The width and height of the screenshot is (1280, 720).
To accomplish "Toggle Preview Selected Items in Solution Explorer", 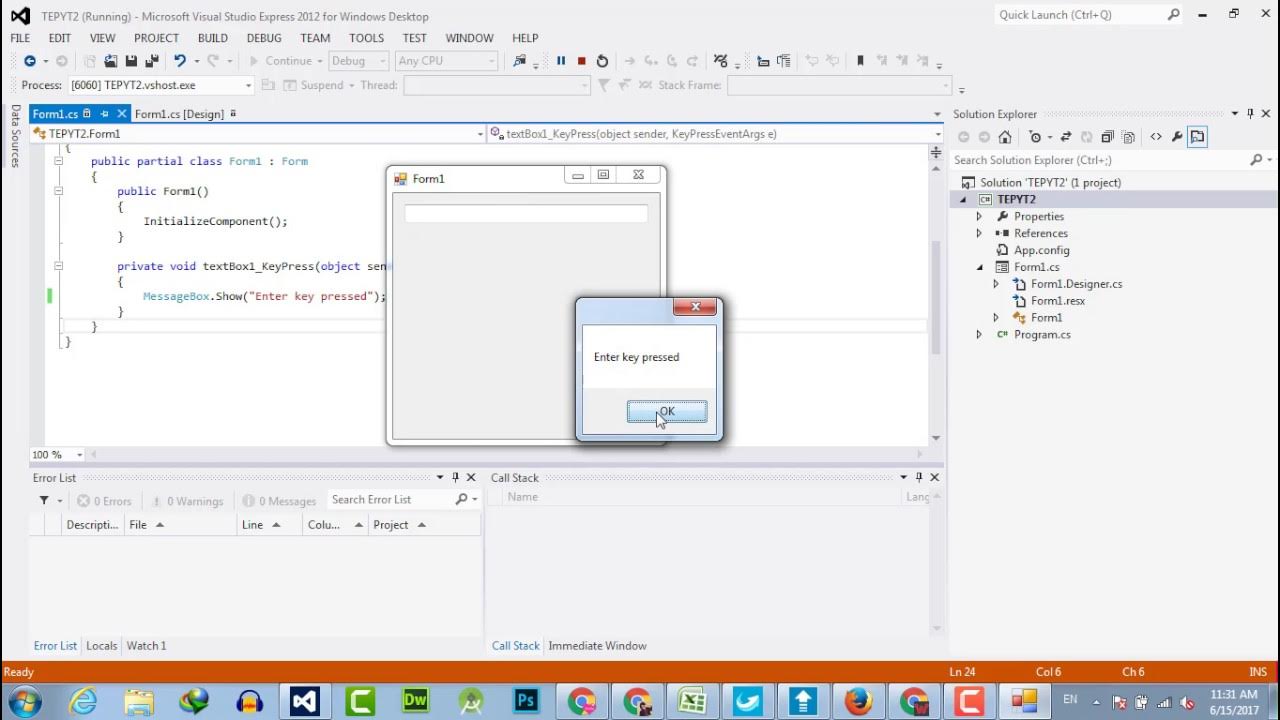I will pos(1197,137).
